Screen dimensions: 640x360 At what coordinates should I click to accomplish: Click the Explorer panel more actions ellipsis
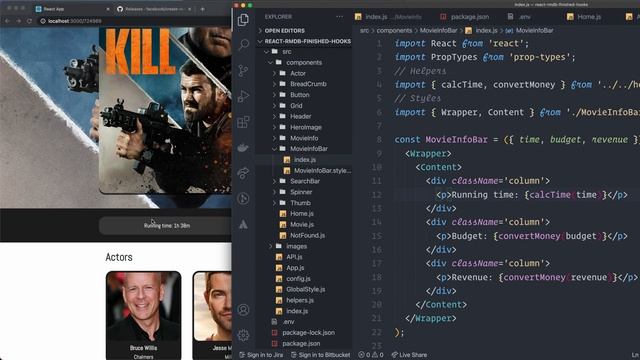click(x=340, y=17)
